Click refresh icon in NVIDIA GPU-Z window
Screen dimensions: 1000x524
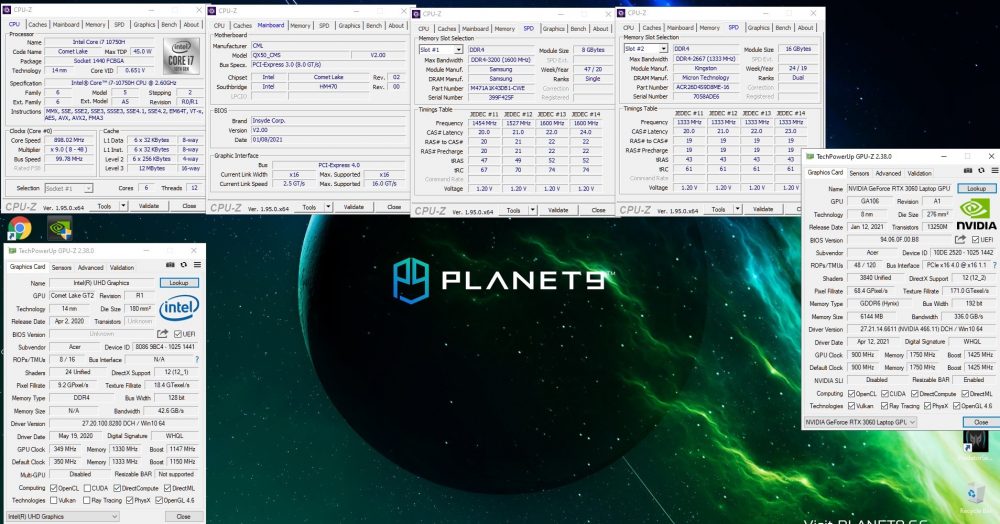[981, 170]
